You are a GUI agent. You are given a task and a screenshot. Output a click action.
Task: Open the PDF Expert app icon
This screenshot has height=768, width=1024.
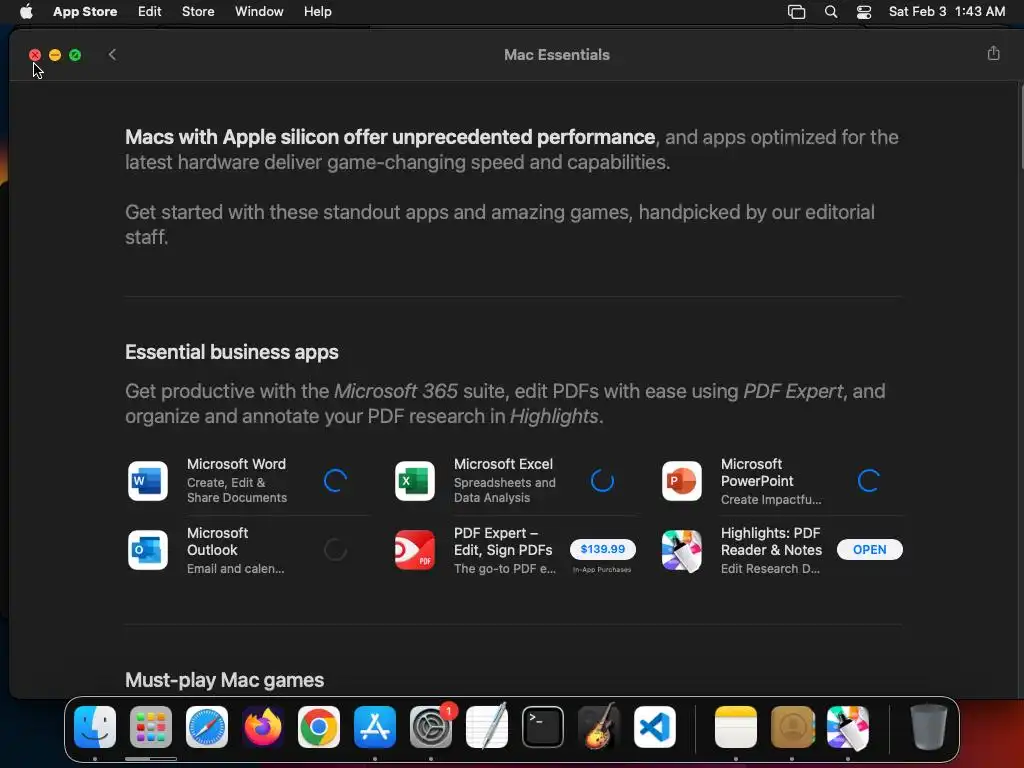(415, 550)
